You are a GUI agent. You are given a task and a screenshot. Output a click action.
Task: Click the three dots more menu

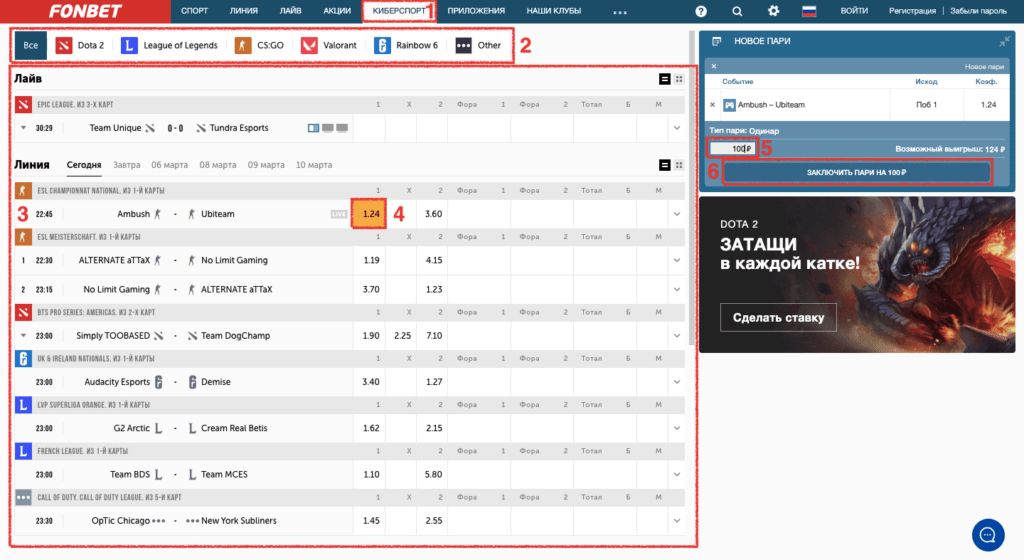click(x=620, y=12)
